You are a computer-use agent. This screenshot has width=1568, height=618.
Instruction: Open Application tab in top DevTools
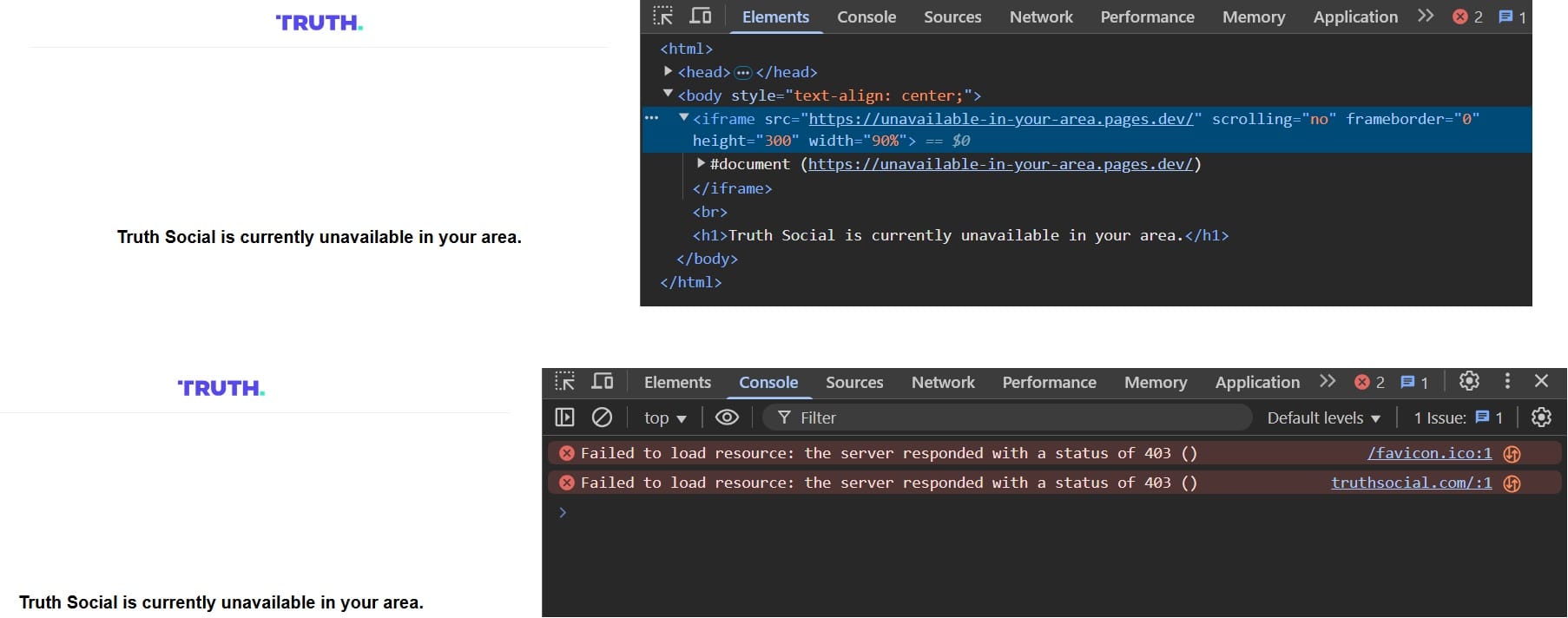tap(1355, 17)
